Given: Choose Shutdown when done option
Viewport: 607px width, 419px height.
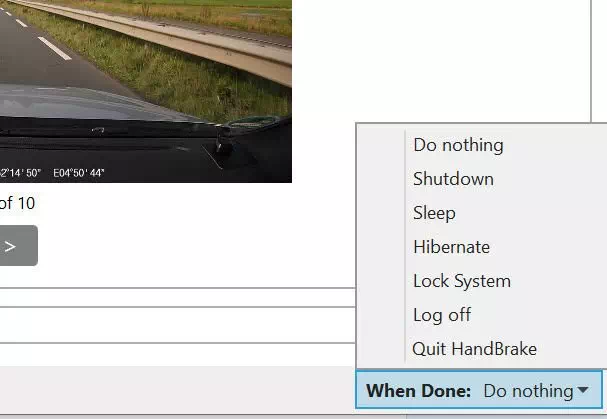Looking at the screenshot, I should (x=482, y=179).
